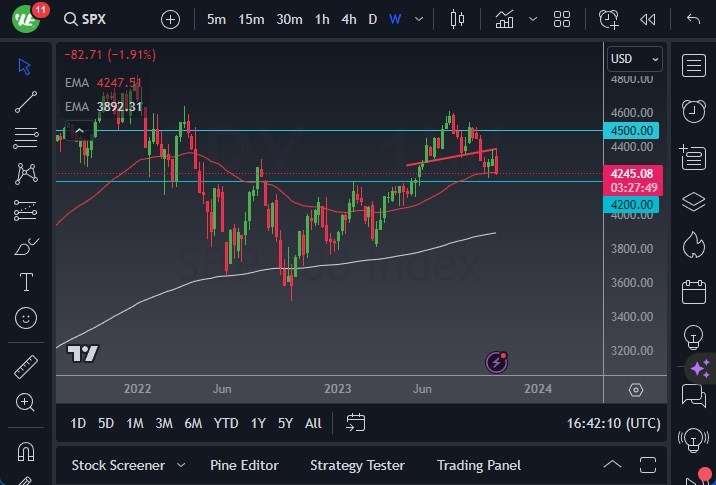
Task: Select the weekly W timeframe
Action: [395, 19]
